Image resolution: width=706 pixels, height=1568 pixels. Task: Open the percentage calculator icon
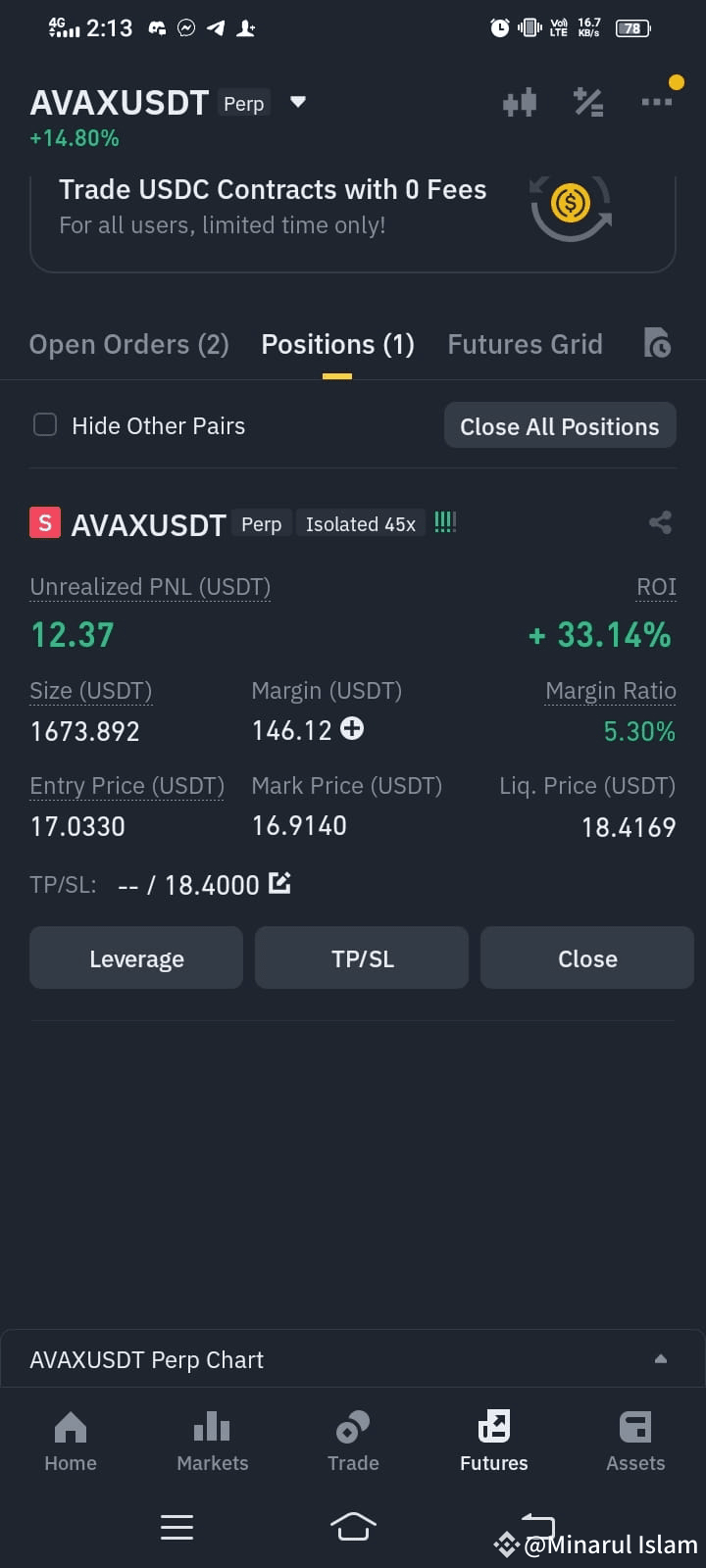click(x=588, y=102)
